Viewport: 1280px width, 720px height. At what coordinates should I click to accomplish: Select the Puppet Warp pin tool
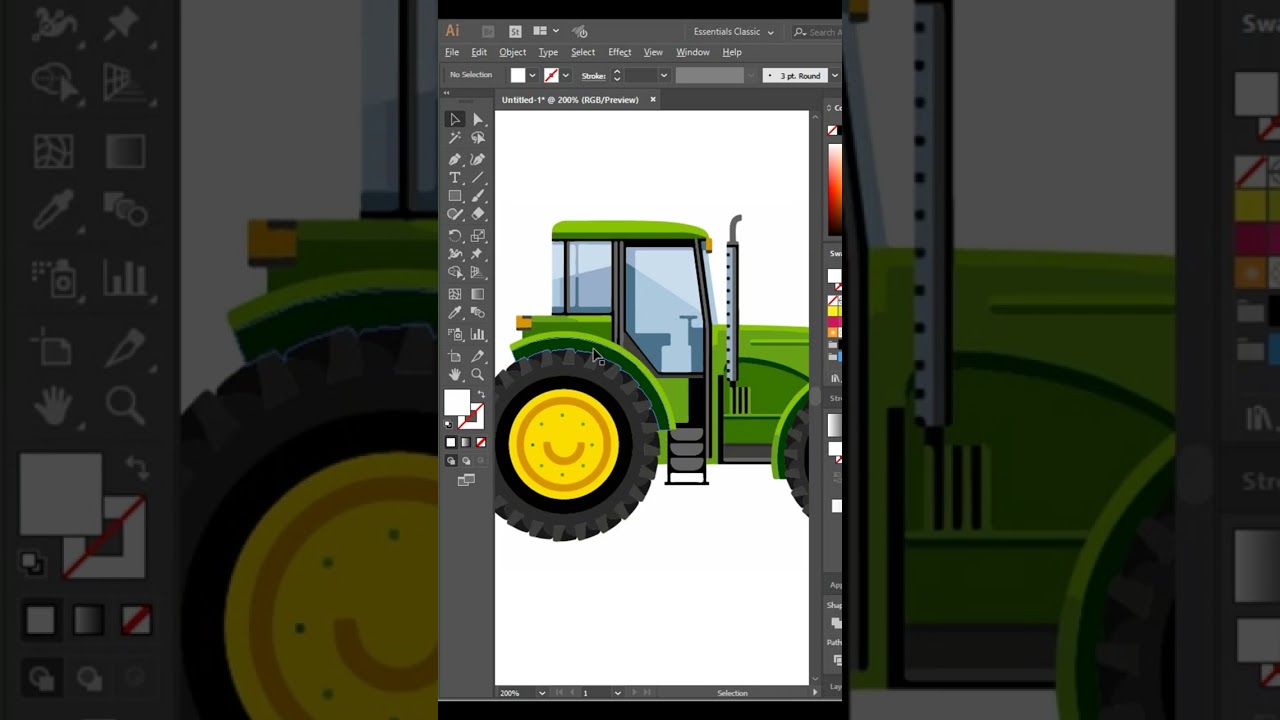click(x=478, y=254)
